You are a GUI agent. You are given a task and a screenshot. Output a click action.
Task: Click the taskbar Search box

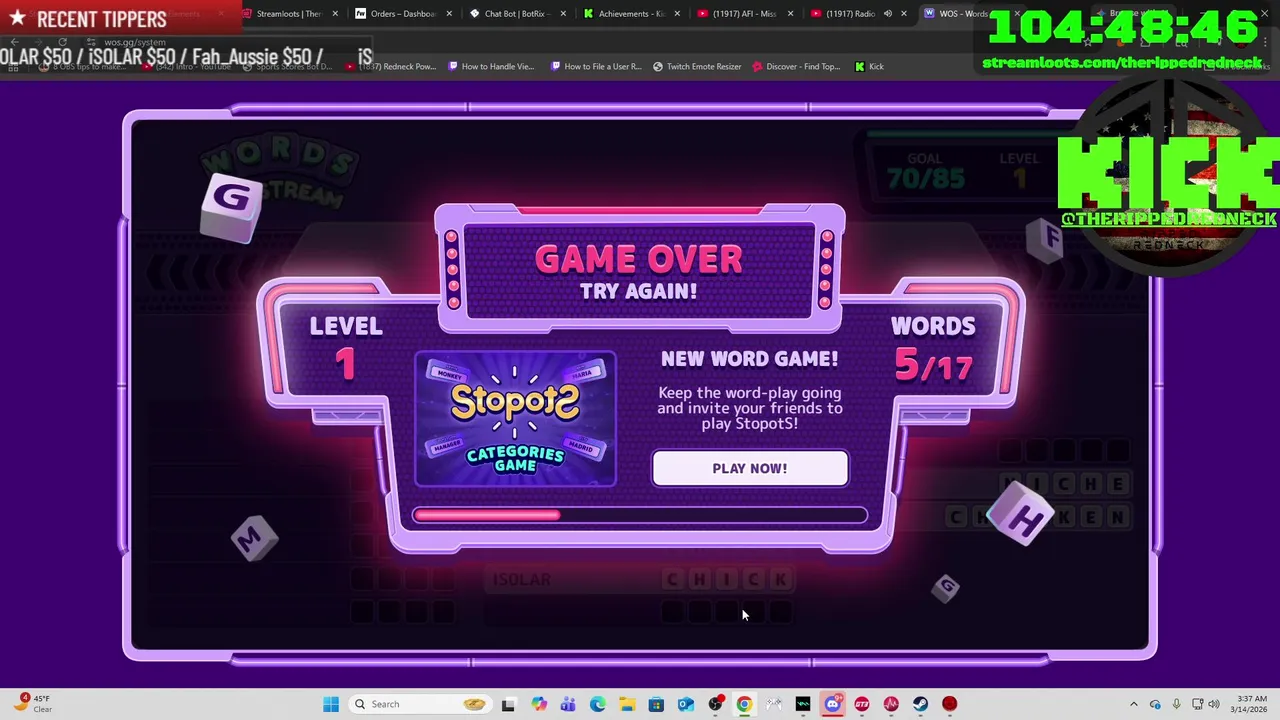(418, 704)
